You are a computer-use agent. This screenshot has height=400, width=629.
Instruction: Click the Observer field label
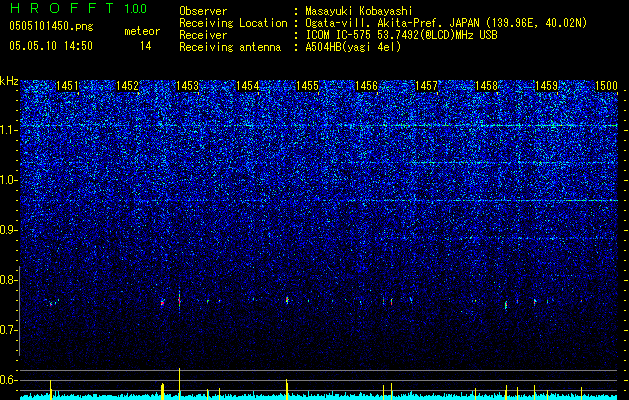point(203,11)
